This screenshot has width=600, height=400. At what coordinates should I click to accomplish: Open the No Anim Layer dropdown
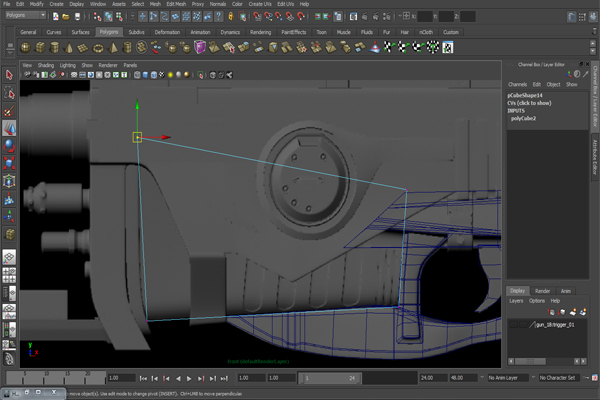click(507, 378)
